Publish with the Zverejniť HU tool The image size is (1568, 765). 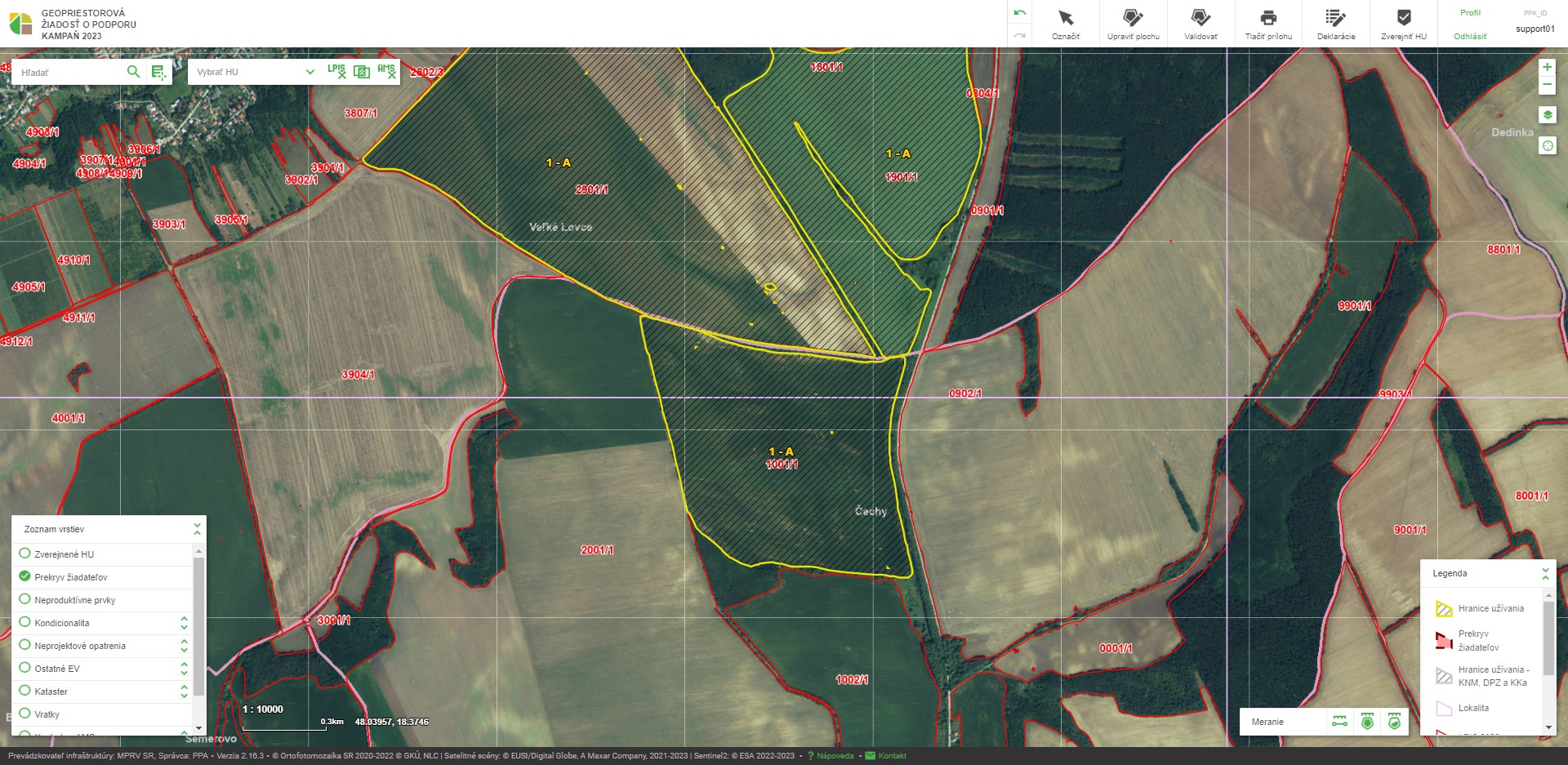click(x=1404, y=24)
